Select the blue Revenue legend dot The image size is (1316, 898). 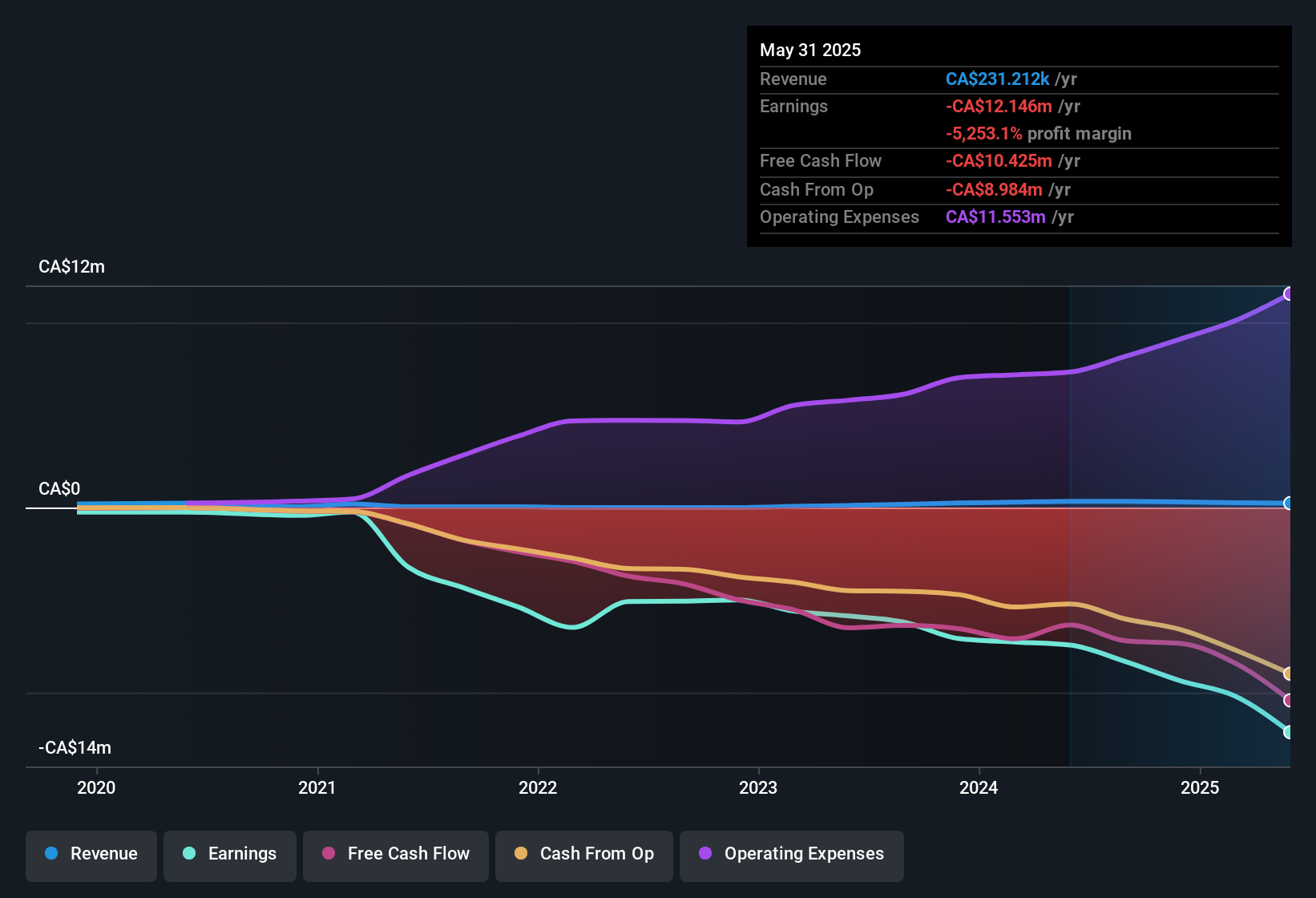(x=51, y=854)
